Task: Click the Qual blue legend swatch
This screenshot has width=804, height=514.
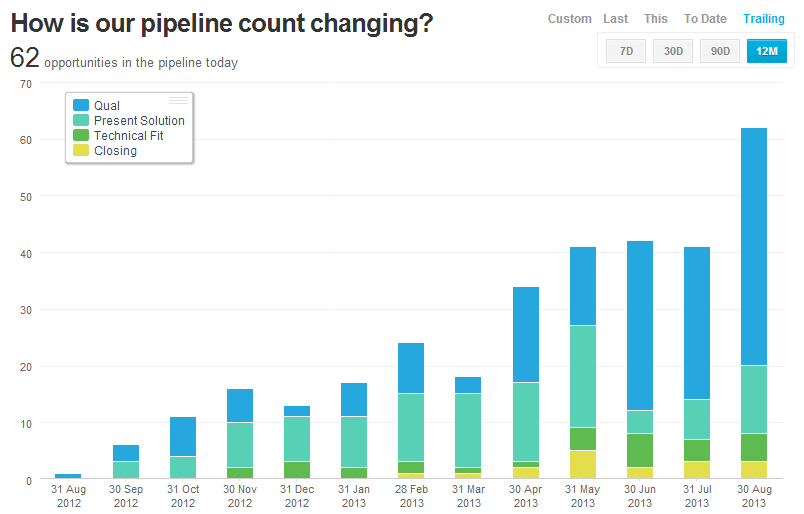Action: coord(80,106)
